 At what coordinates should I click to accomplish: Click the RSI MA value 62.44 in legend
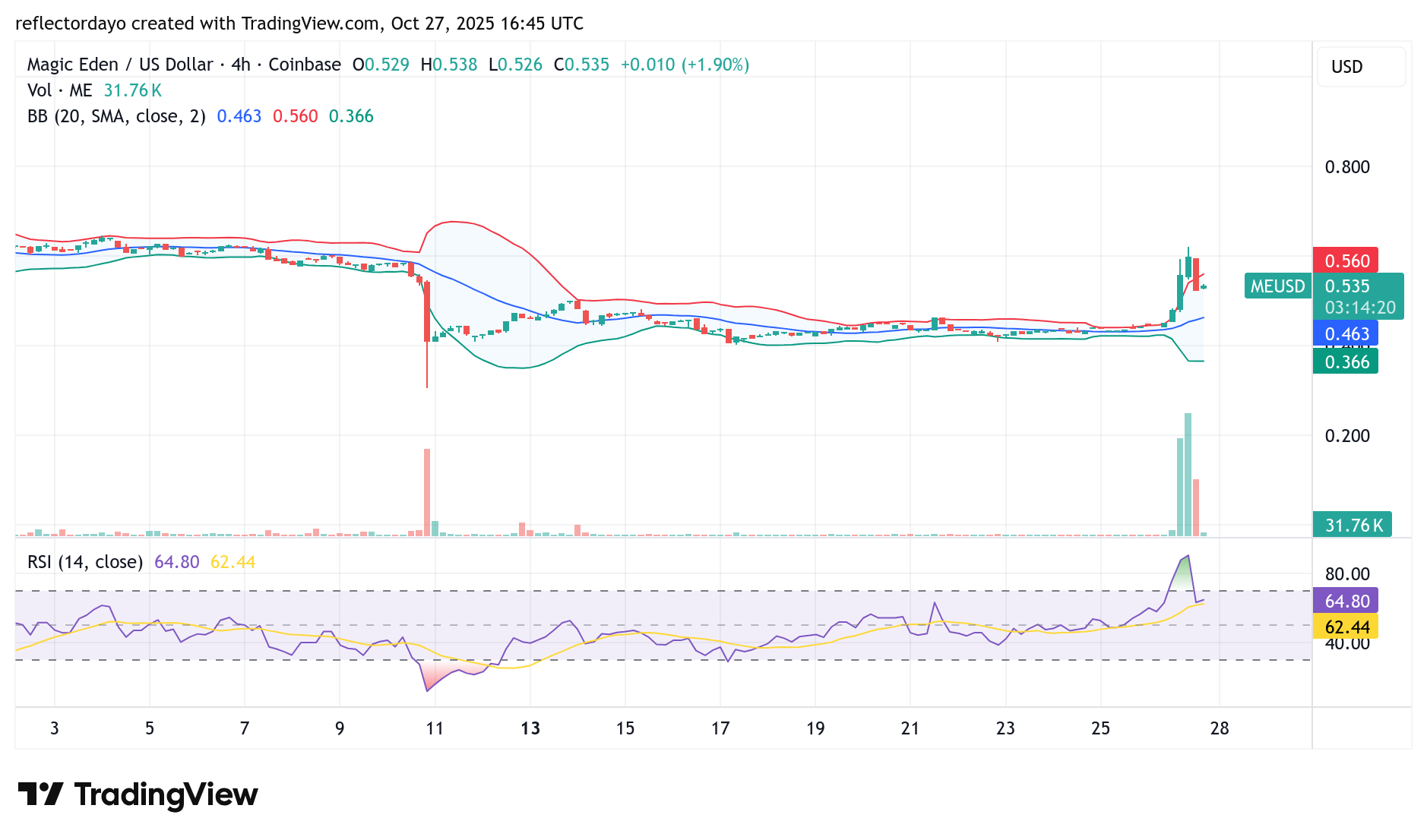click(x=233, y=562)
